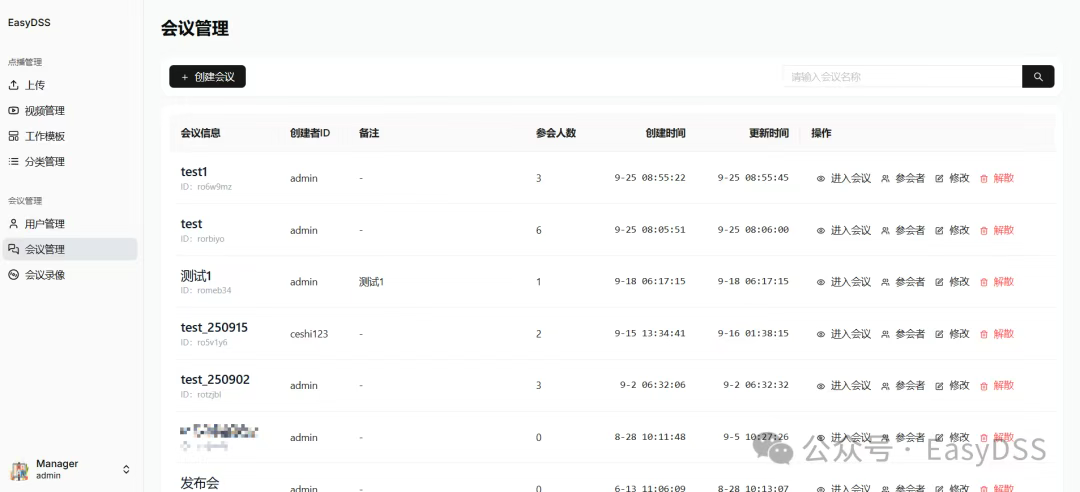Click the meeting name test_250915
The width and height of the screenshot is (1080, 492).
pyautogui.click(x=214, y=328)
